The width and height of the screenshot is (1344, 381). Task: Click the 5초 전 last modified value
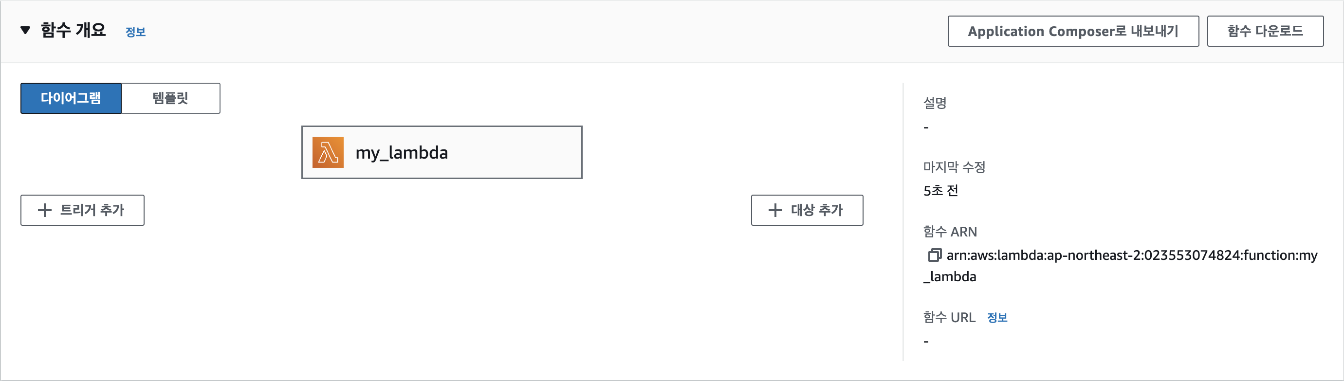point(941,190)
